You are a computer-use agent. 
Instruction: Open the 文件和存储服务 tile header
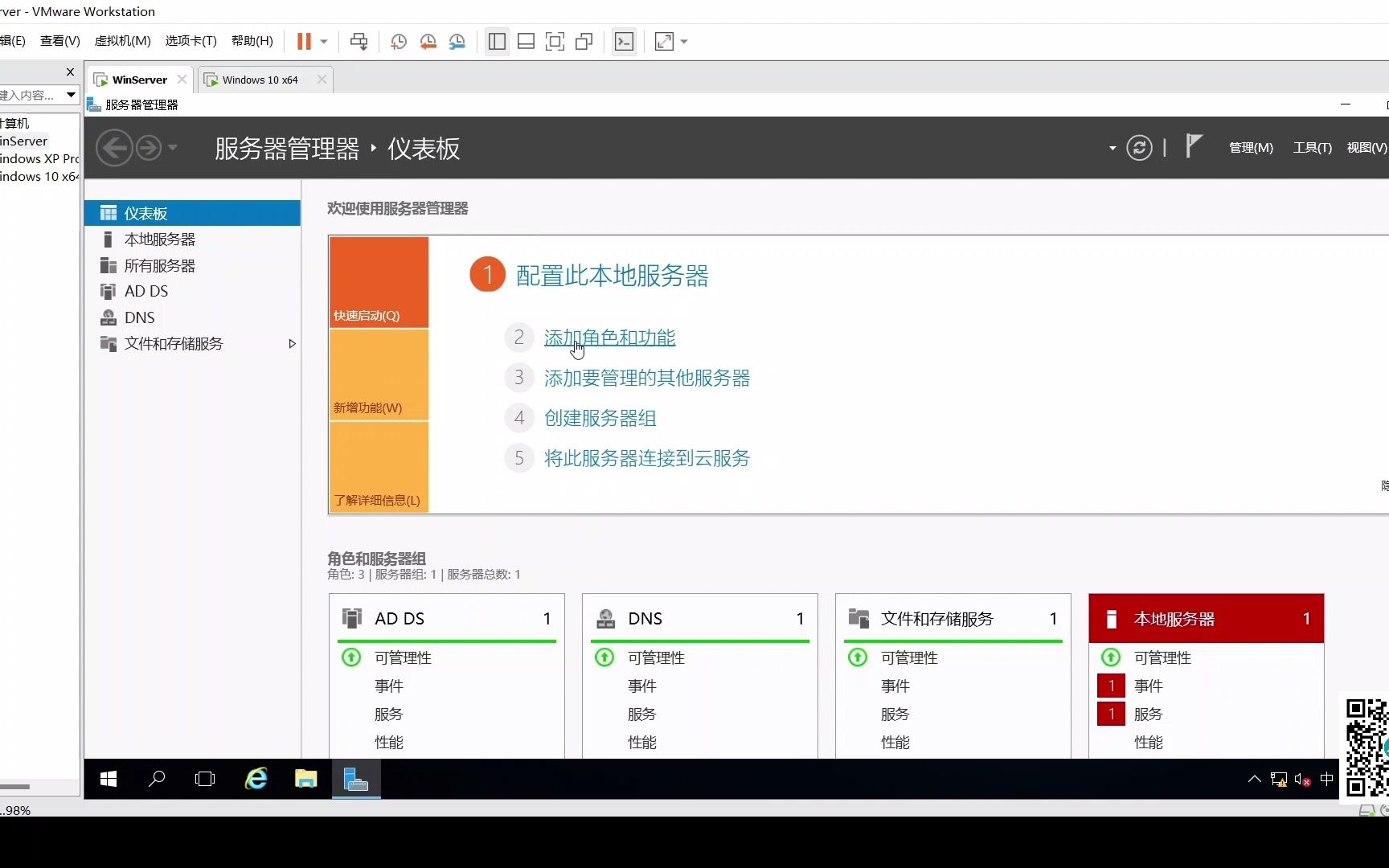pos(953,618)
